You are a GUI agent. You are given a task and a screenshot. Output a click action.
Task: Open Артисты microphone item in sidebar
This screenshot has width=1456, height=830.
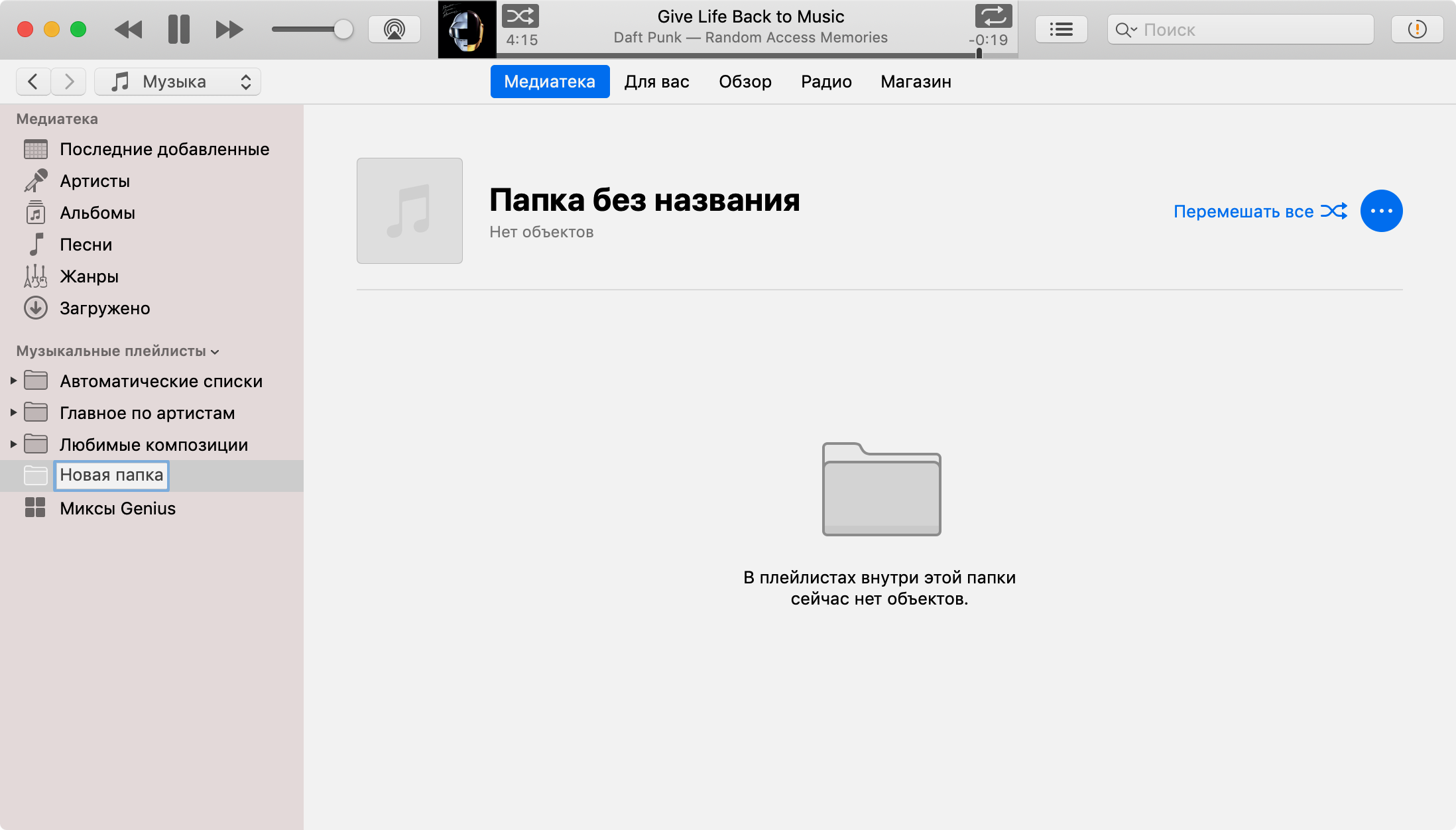tap(94, 181)
